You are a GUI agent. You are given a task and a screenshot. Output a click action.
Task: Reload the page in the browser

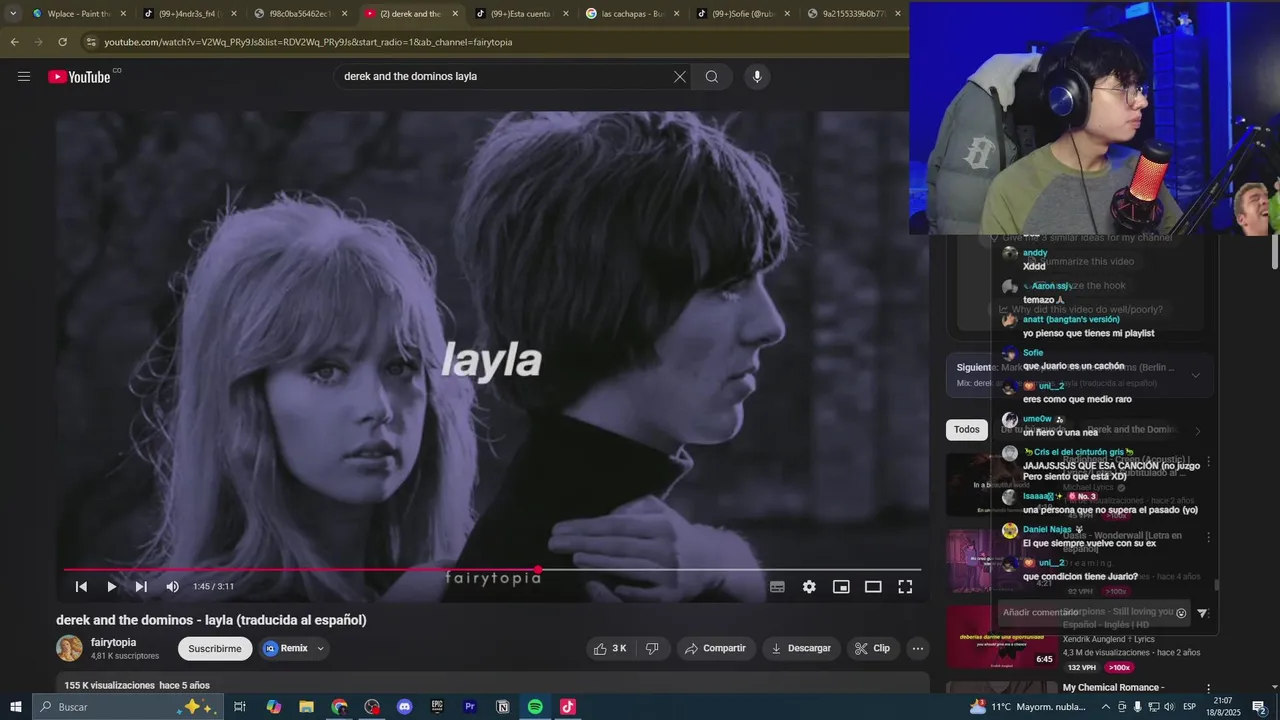pos(62,42)
